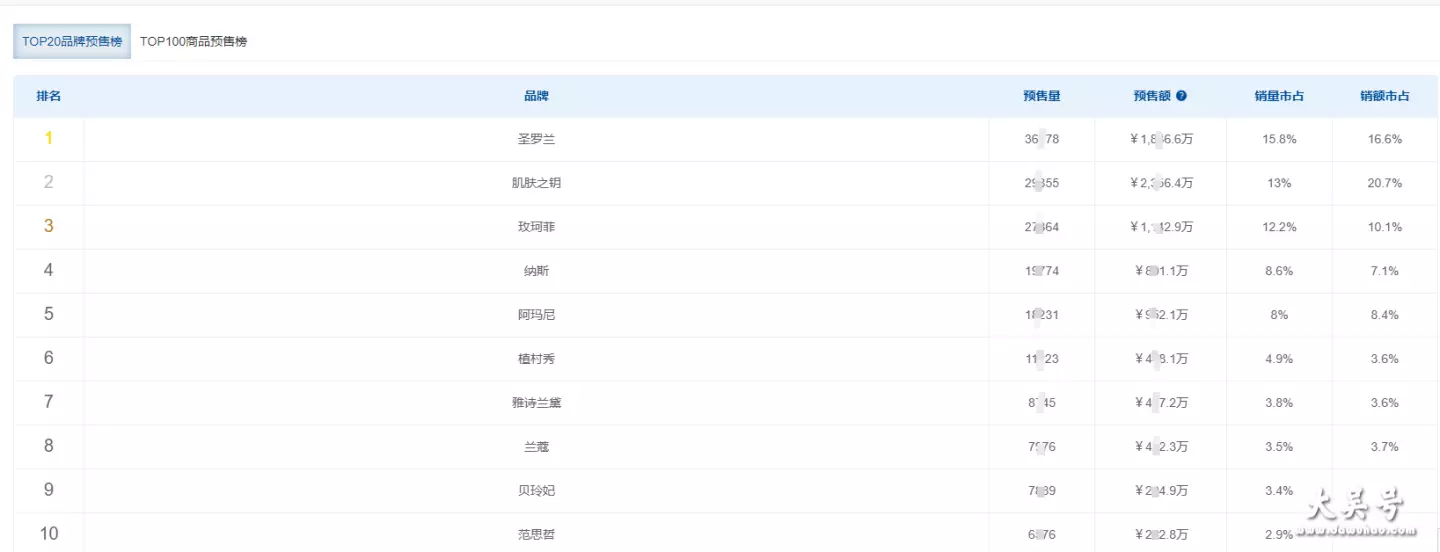1440x552 pixels.
Task: Click 雅诗兰黛 sales share 3.8%
Action: (x=1280, y=403)
